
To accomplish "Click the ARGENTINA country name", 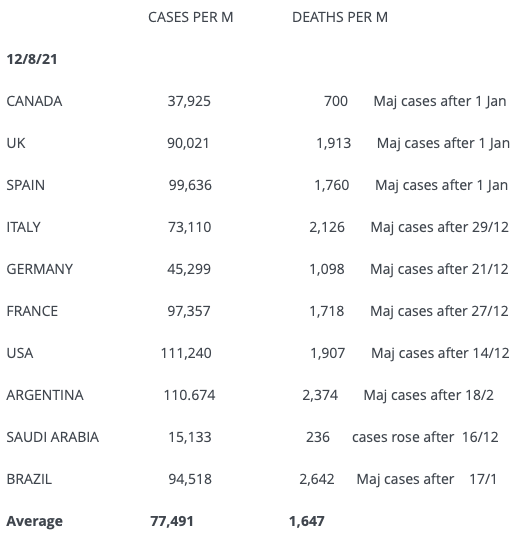I will point(45,395).
